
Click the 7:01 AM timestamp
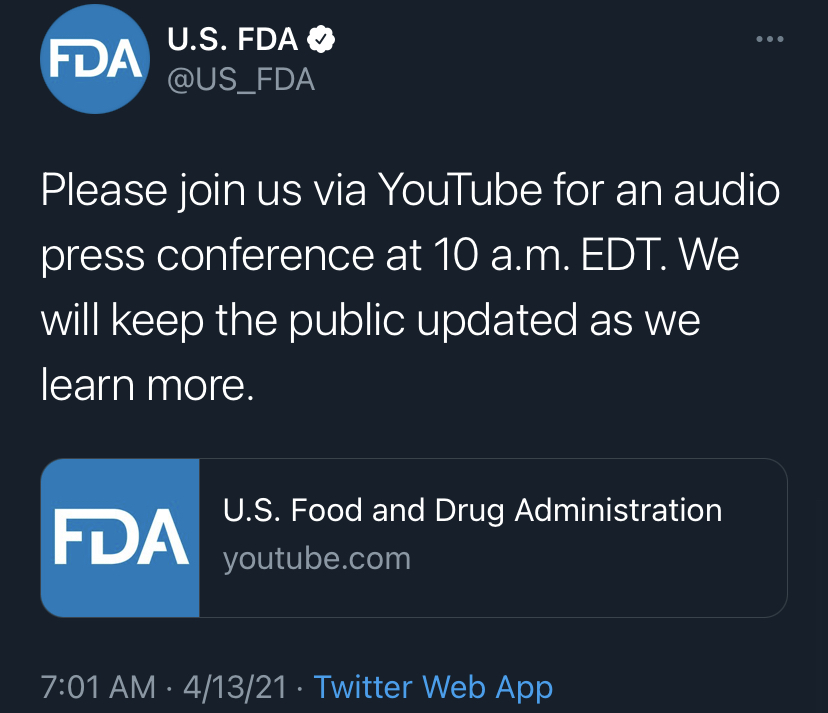98,687
